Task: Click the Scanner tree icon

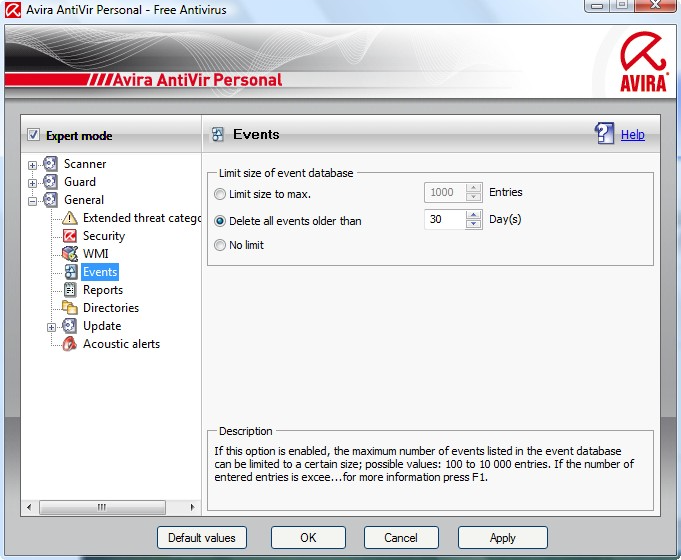Action: click(x=50, y=164)
